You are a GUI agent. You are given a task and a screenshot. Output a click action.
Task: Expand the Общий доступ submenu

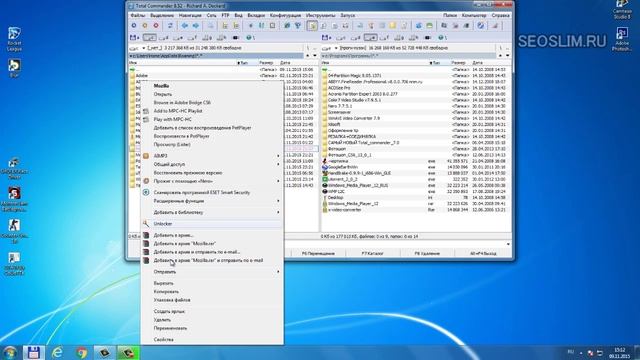point(211,164)
